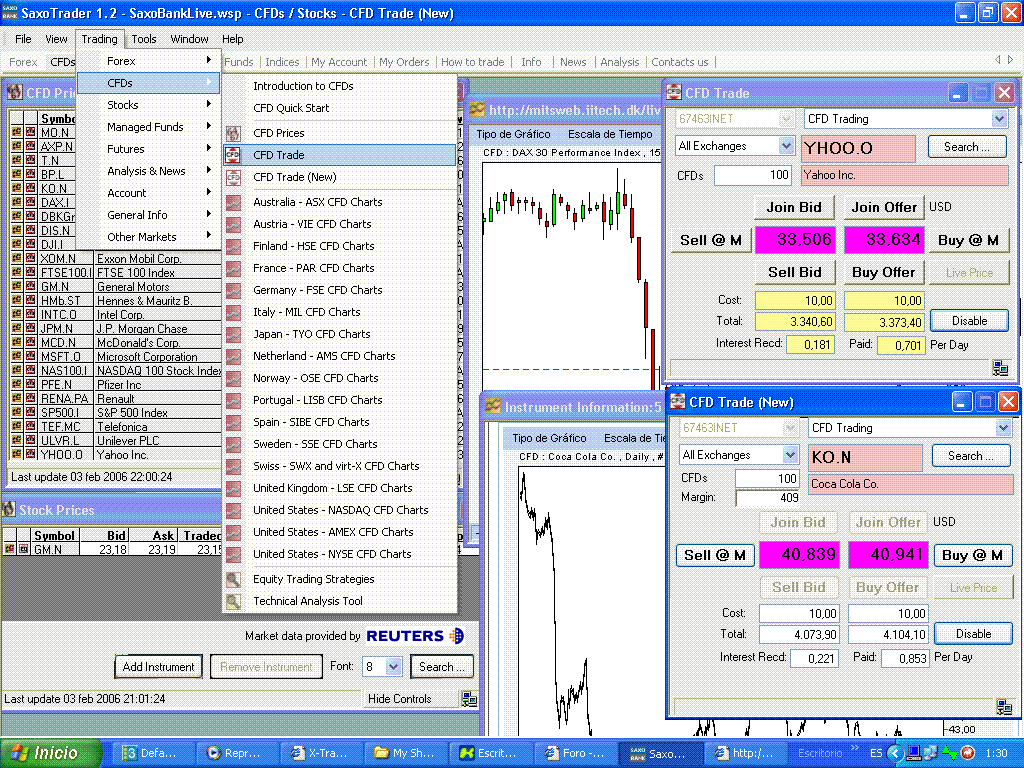This screenshot has width=1024, height=768.
Task: Click the Stock Prices panel title icon
Action: point(8,509)
